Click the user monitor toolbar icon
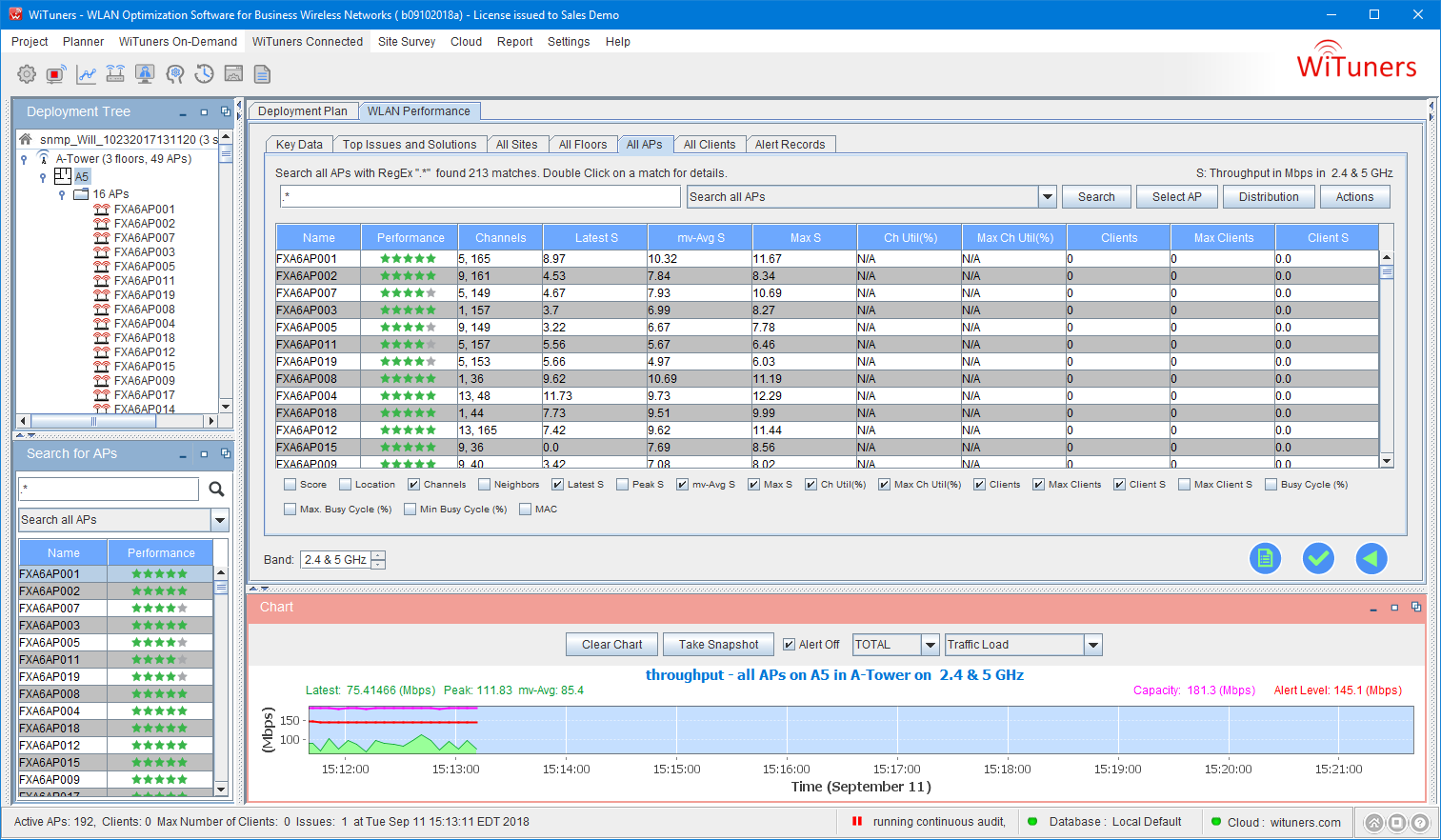Image resolution: width=1441 pixels, height=840 pixels. (145, 74)
